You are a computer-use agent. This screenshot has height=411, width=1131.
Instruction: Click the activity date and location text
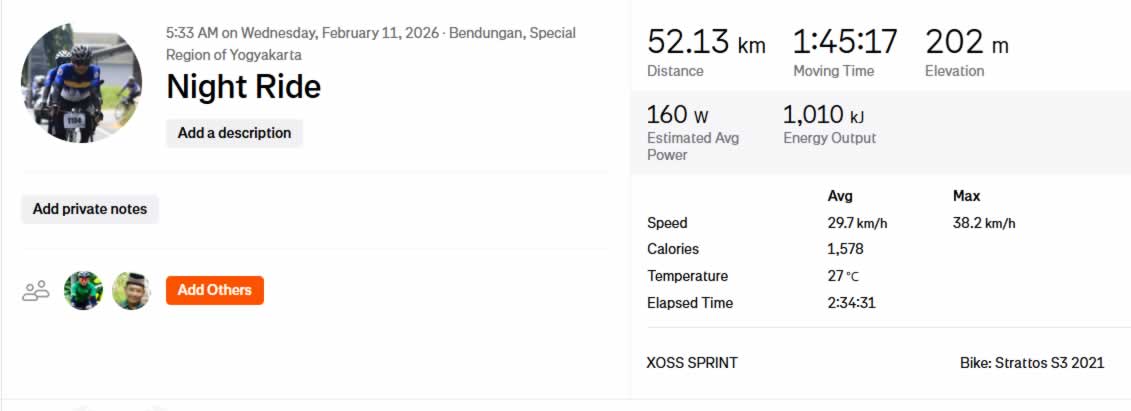coord(370,44)
